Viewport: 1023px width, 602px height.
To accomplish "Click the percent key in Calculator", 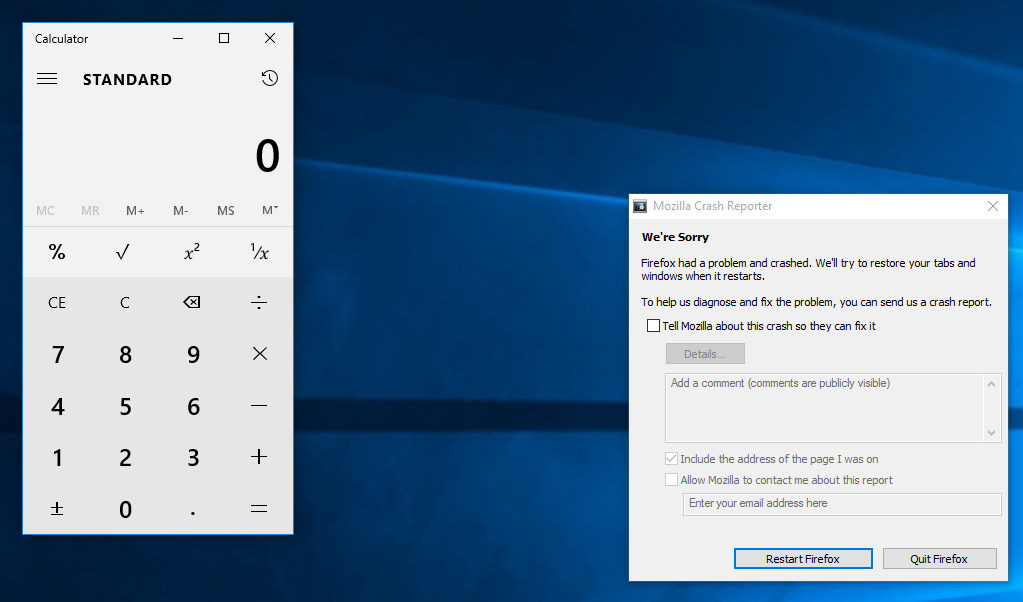I will coord(57,252).
